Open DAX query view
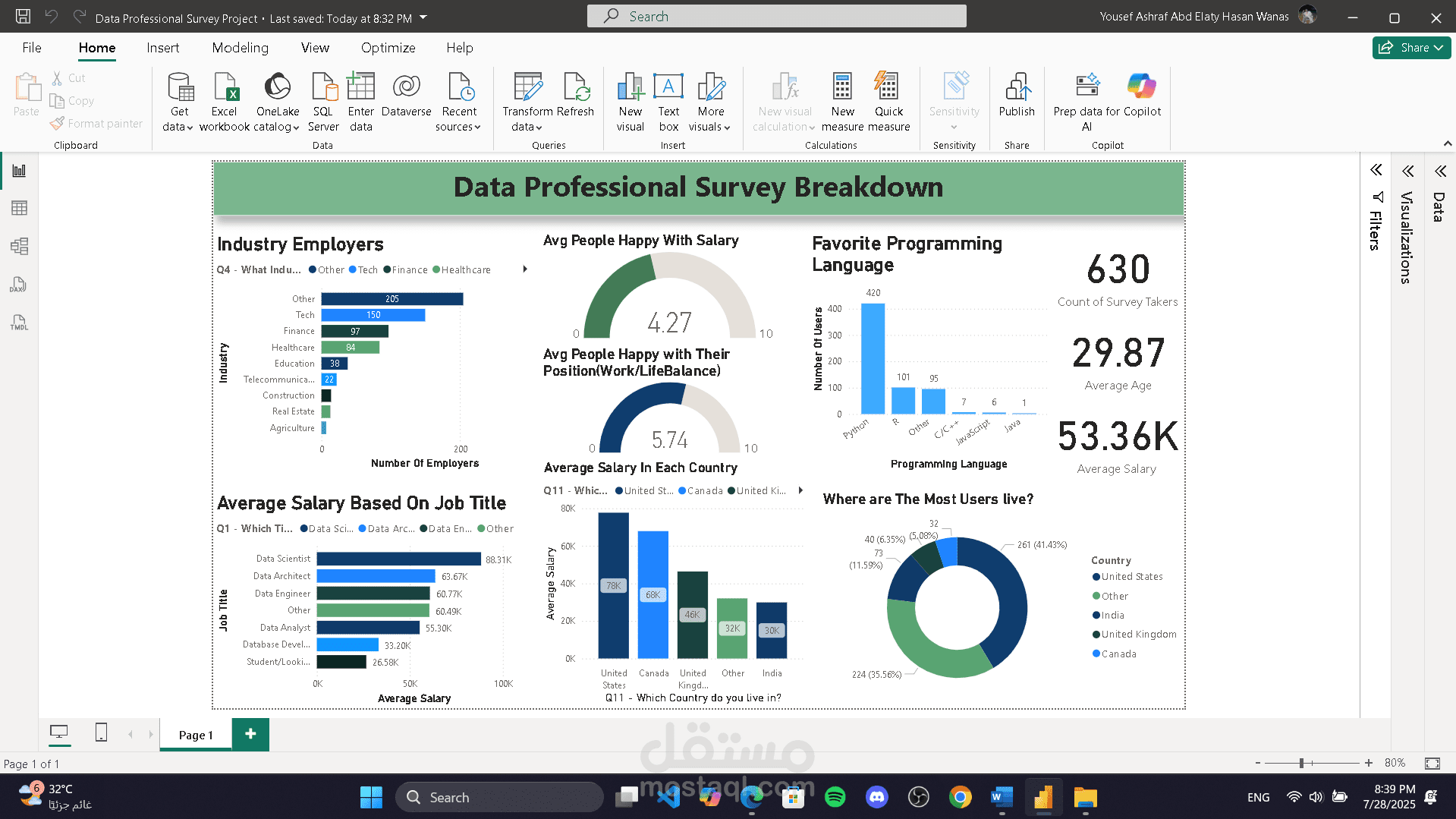The image size is (1456, 819). click(x=19, y=285)
